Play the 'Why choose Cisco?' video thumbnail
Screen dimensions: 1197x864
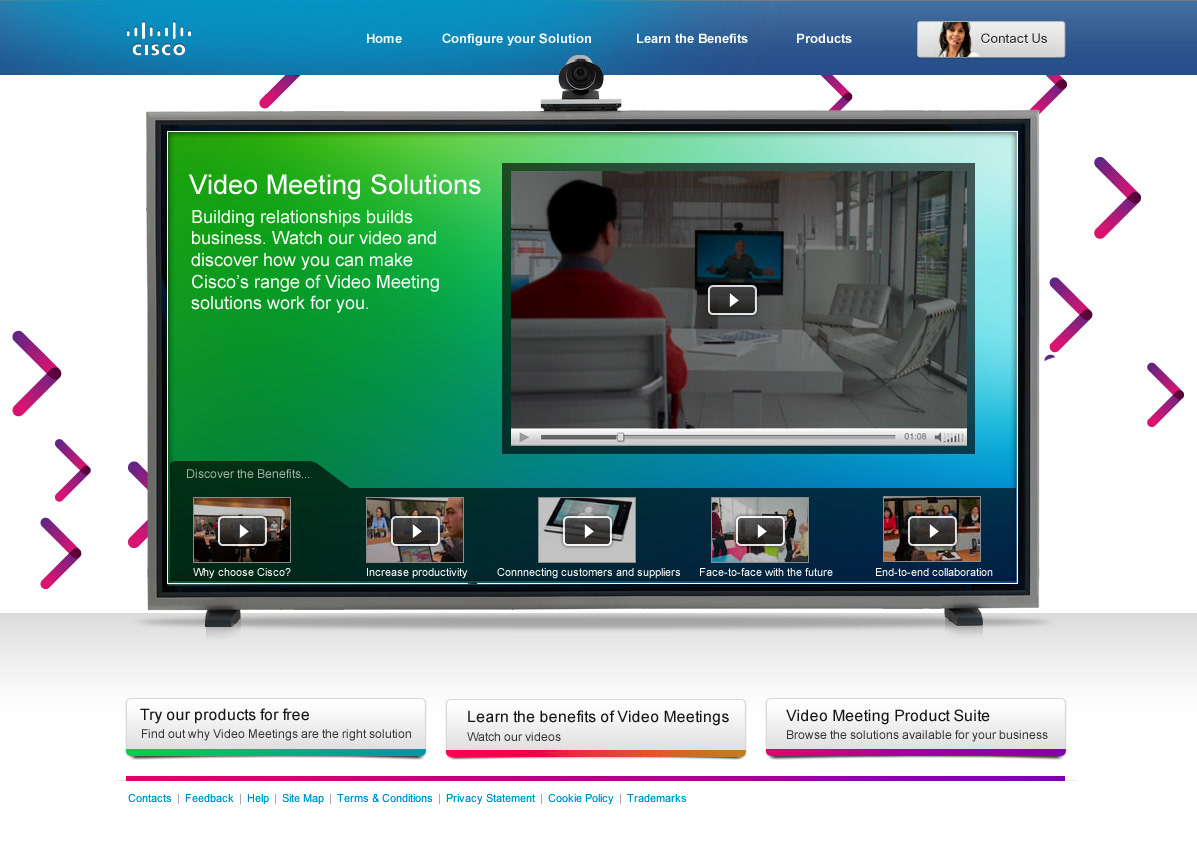click(x=242, y=530)
